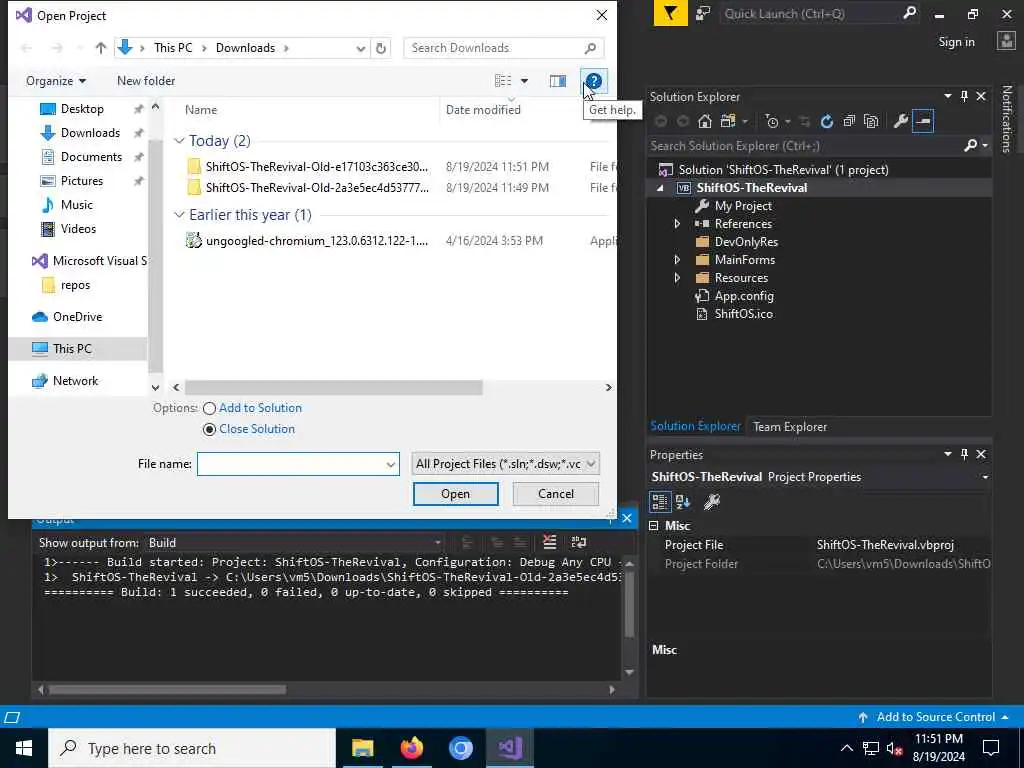1024x768 pixels.
Task: Click into the File name input field
Action: tap(291, 464)
